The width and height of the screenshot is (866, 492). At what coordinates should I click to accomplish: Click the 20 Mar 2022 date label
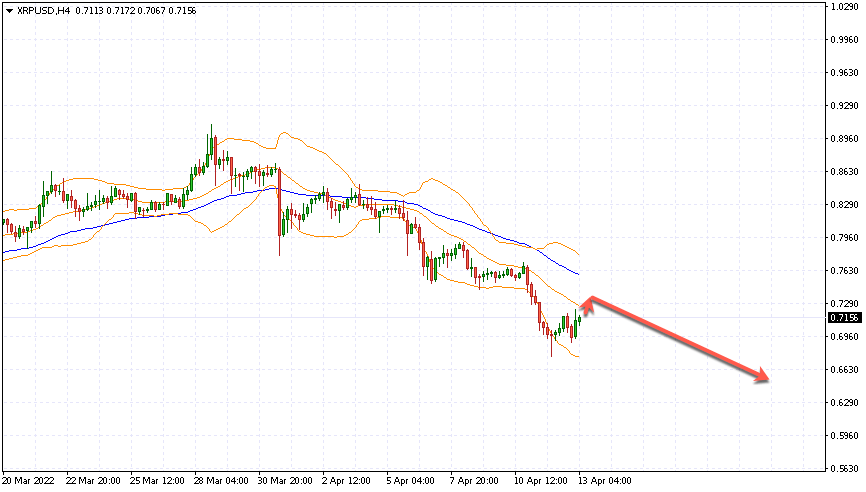point(29,481)
